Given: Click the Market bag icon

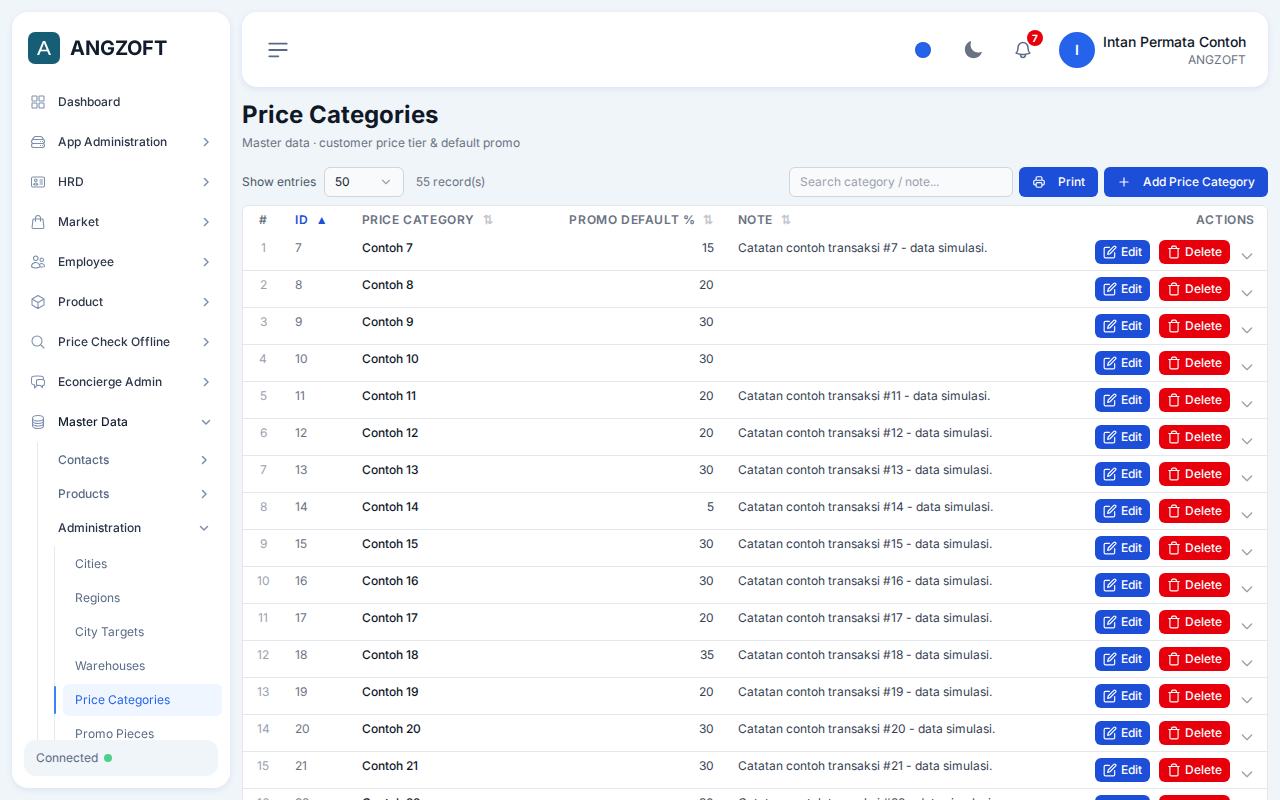Looking at the screenshot, I should click(x=38, y=222).
